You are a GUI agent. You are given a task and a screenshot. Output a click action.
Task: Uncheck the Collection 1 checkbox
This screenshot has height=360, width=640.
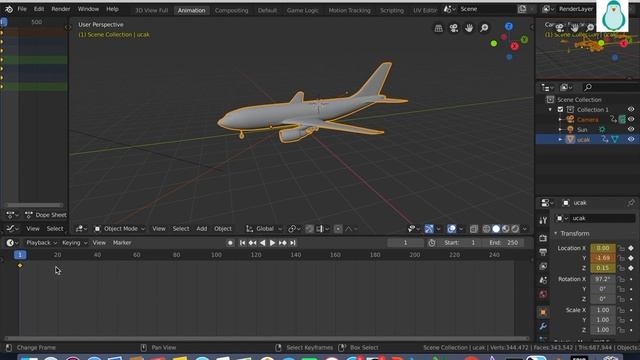pos(560,109)
